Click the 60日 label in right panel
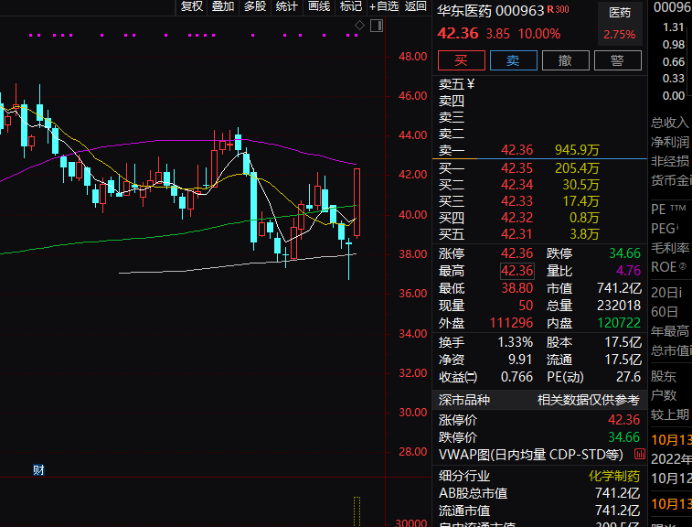Viewport: 693px width, 527px height. click(x=664, y=312)
